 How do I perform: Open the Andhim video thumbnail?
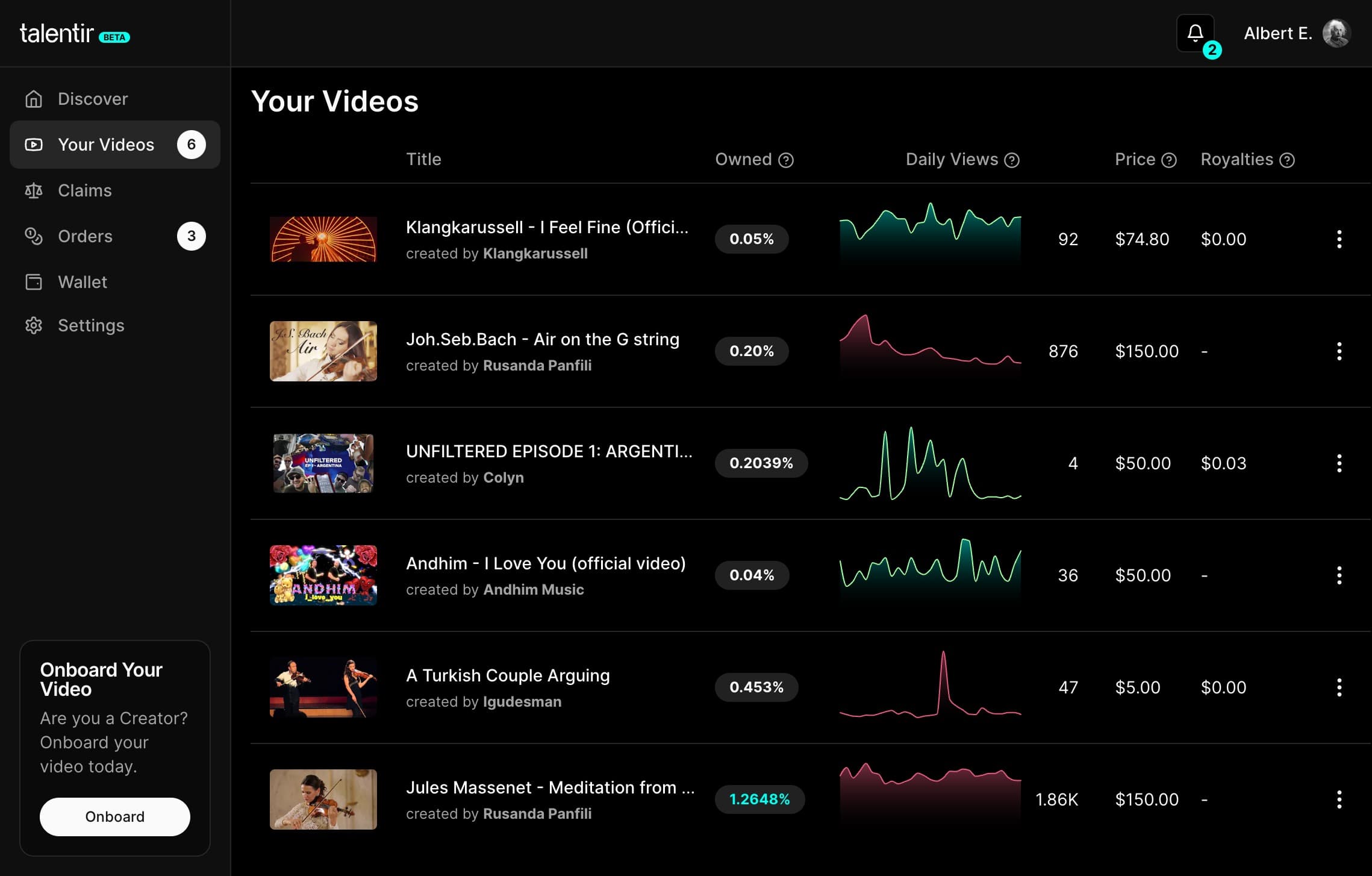coord(323,575)
